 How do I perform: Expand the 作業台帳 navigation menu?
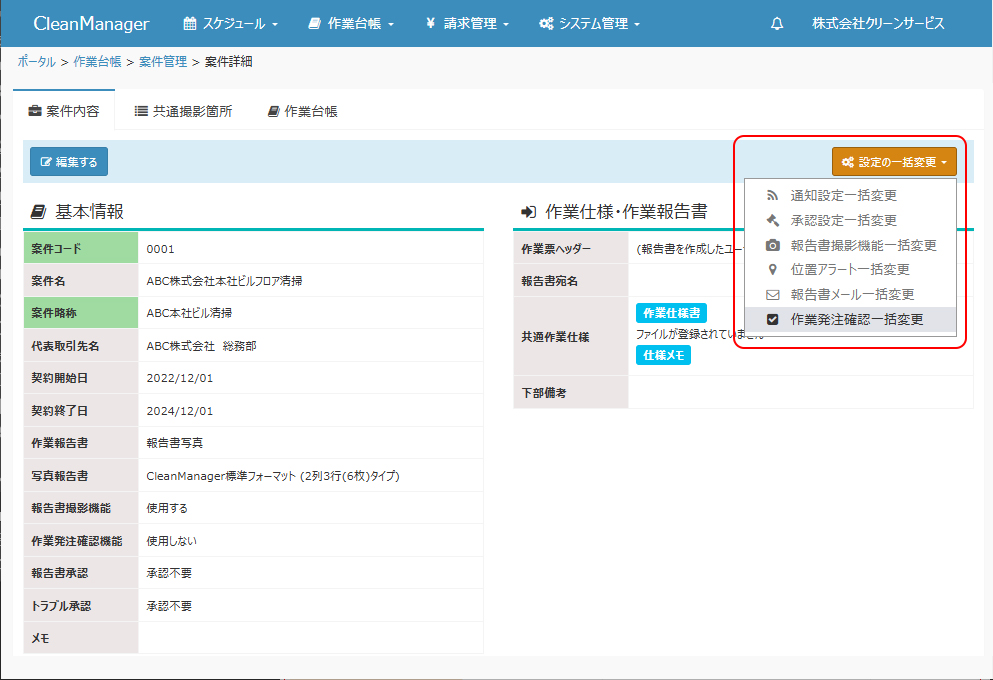(x=351, y=24)
